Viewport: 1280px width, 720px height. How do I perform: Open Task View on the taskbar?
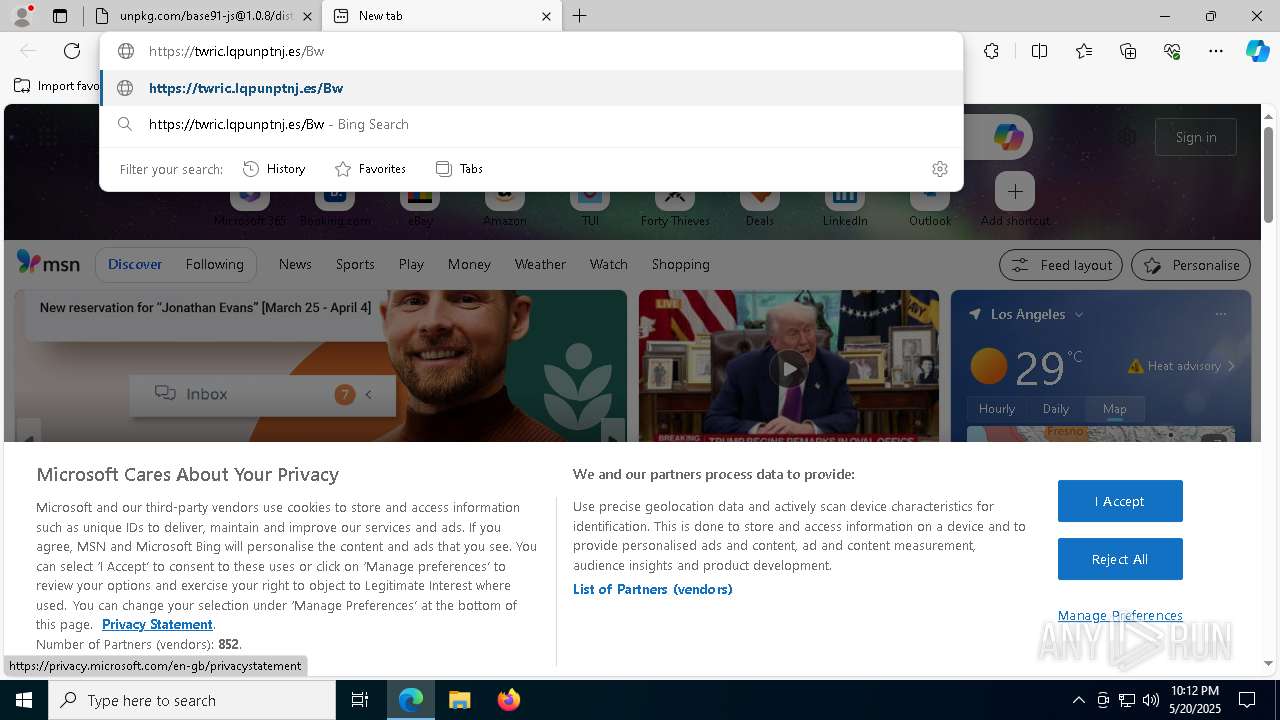pyautogui.click(x=360, y=700)
